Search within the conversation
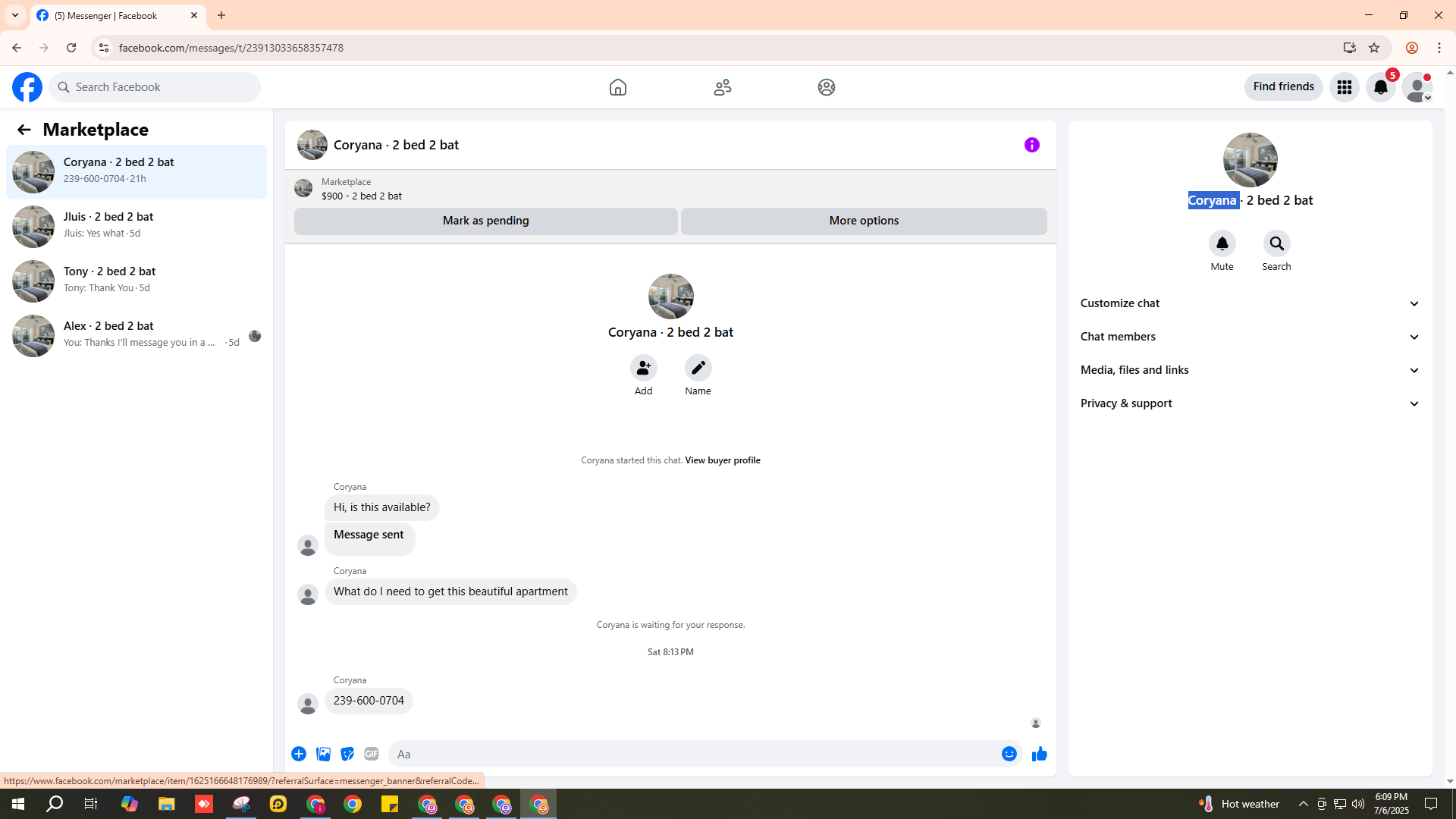The width and height of the screenshot is (1456, 819). click(1276, 243)
